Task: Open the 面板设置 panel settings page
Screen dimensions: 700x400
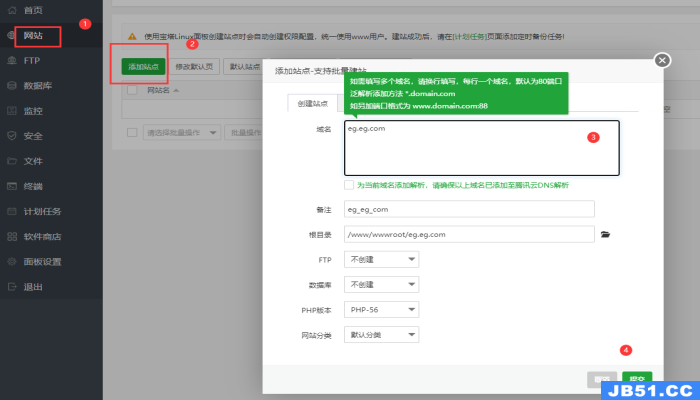Action: tap(42, 262)
